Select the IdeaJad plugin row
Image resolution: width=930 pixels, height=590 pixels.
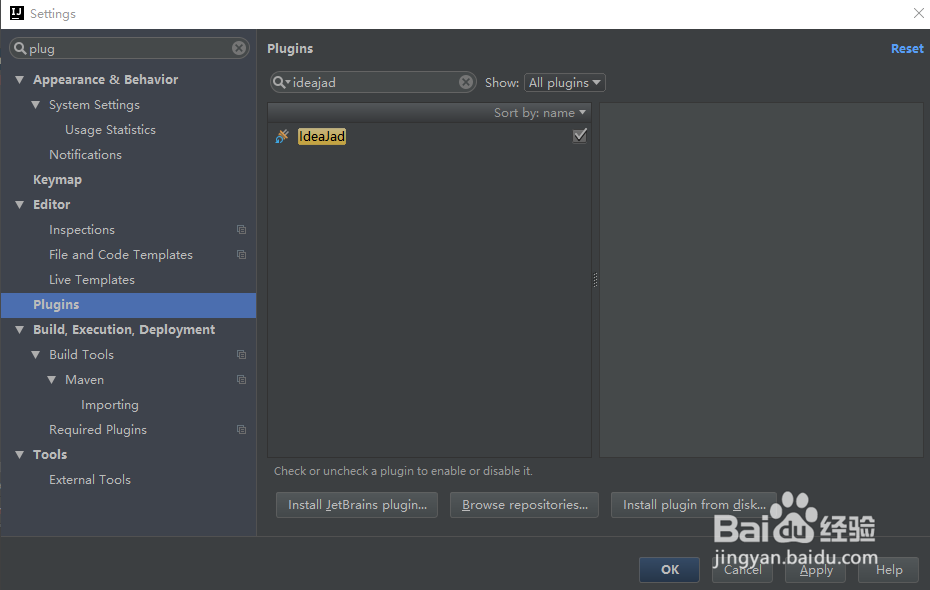tap(429, 136)
